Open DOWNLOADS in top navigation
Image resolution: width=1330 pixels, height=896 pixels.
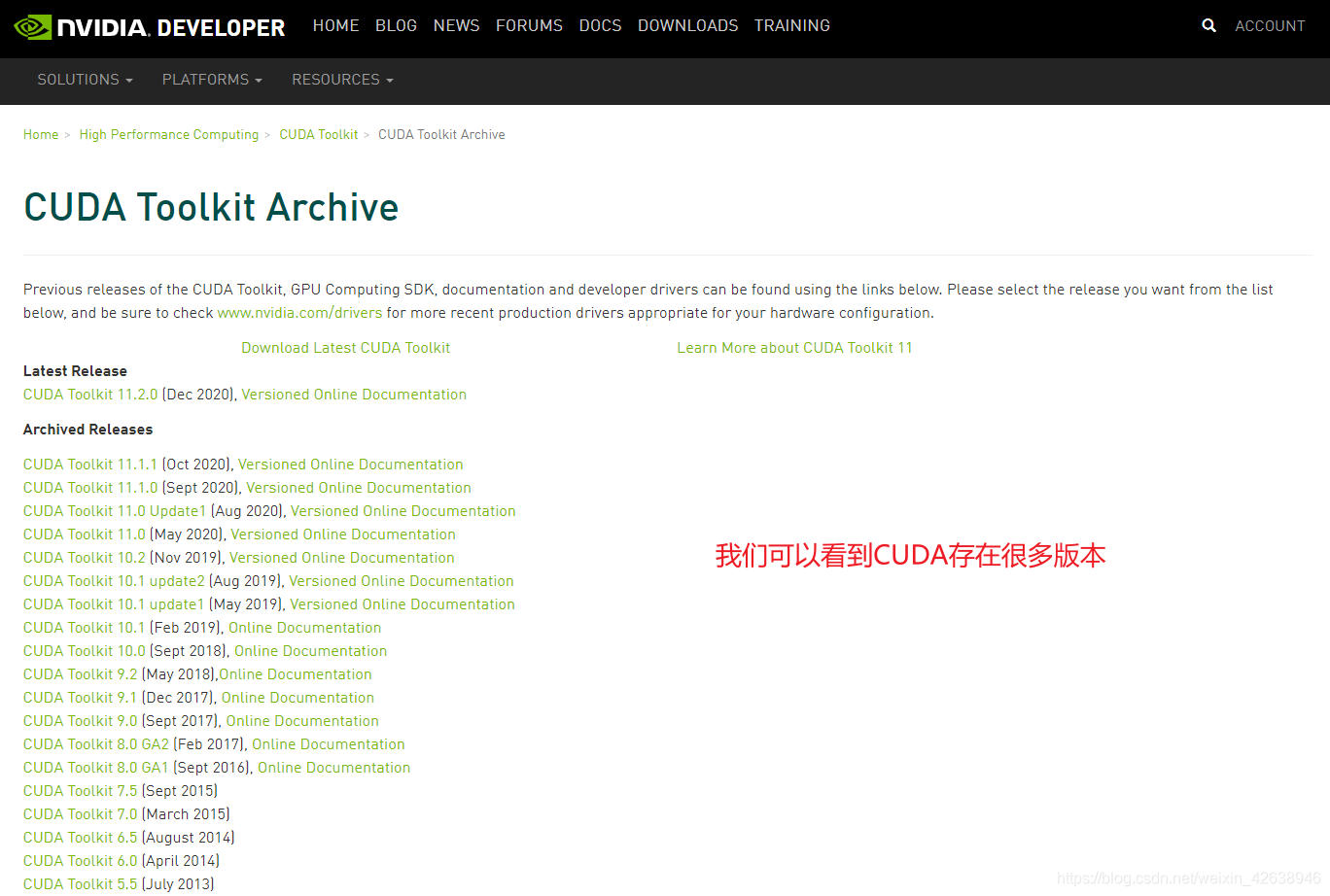click(x=687, y=25)
